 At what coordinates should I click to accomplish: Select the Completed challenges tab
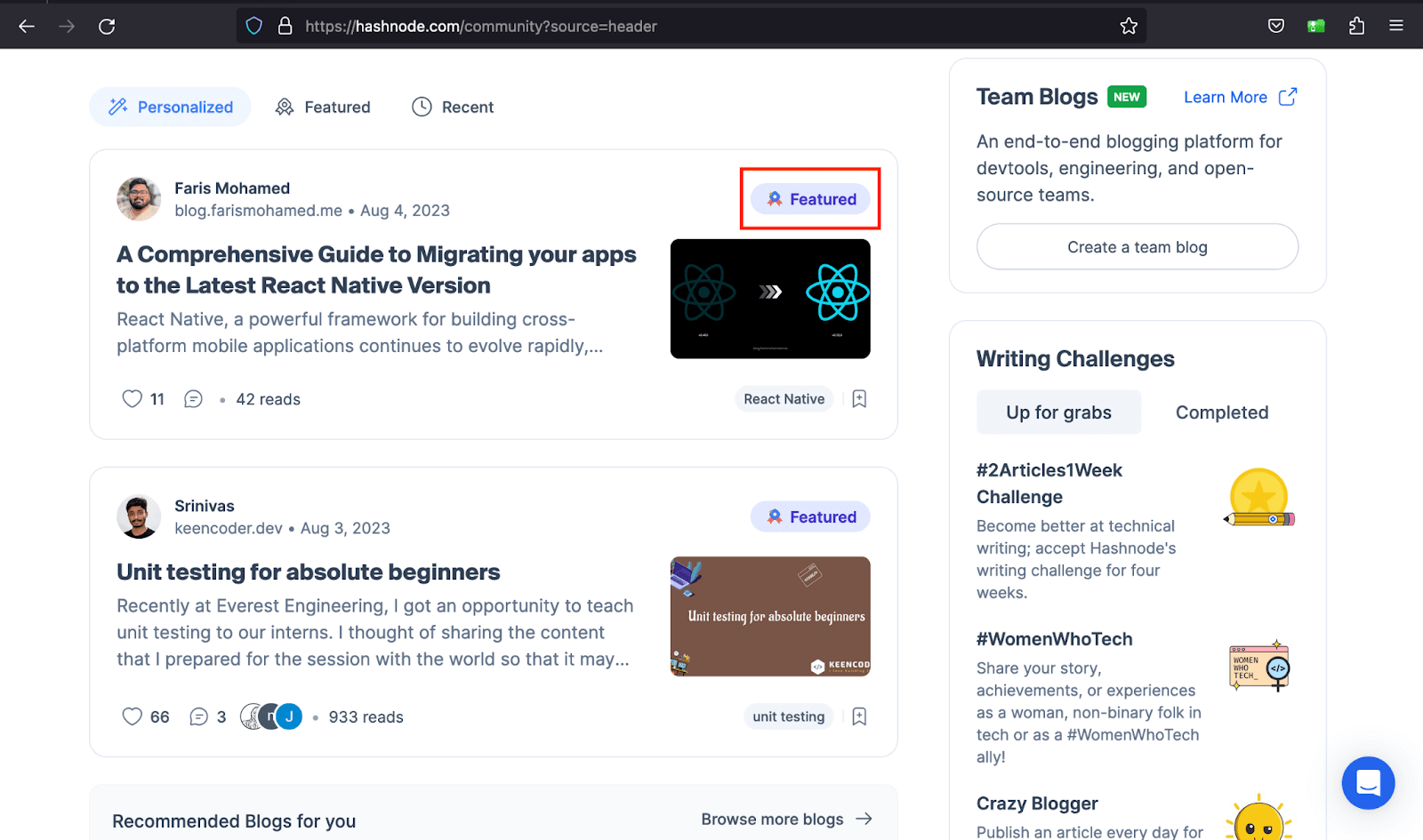click(1222, 412)
